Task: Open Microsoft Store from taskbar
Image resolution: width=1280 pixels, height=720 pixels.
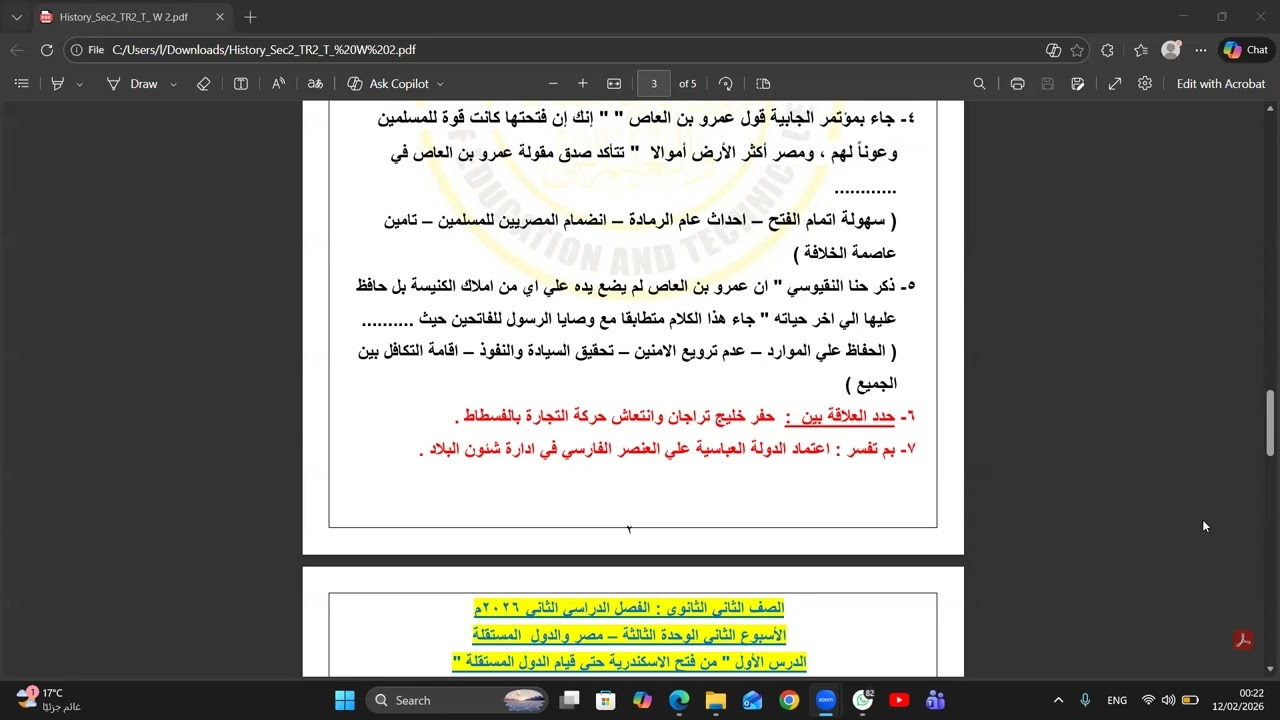Action: tap(606, 700)
